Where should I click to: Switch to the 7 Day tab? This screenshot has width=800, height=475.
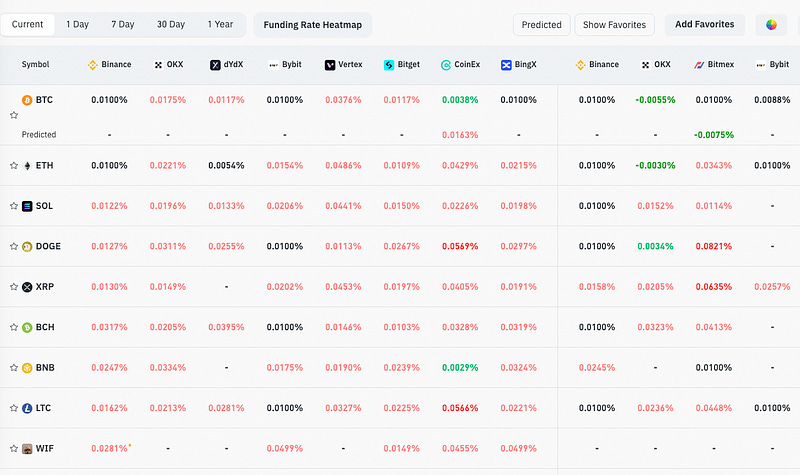point(123,24)
